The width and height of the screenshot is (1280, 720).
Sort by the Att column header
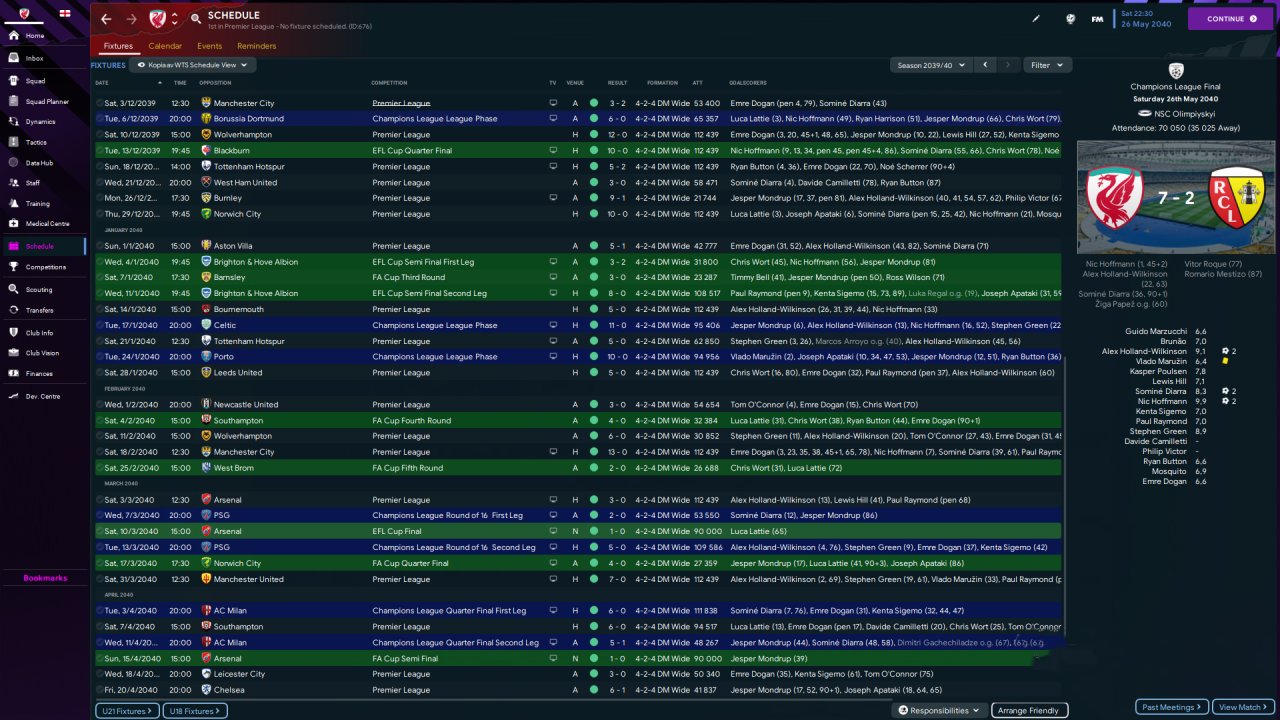tap(698, 82)
